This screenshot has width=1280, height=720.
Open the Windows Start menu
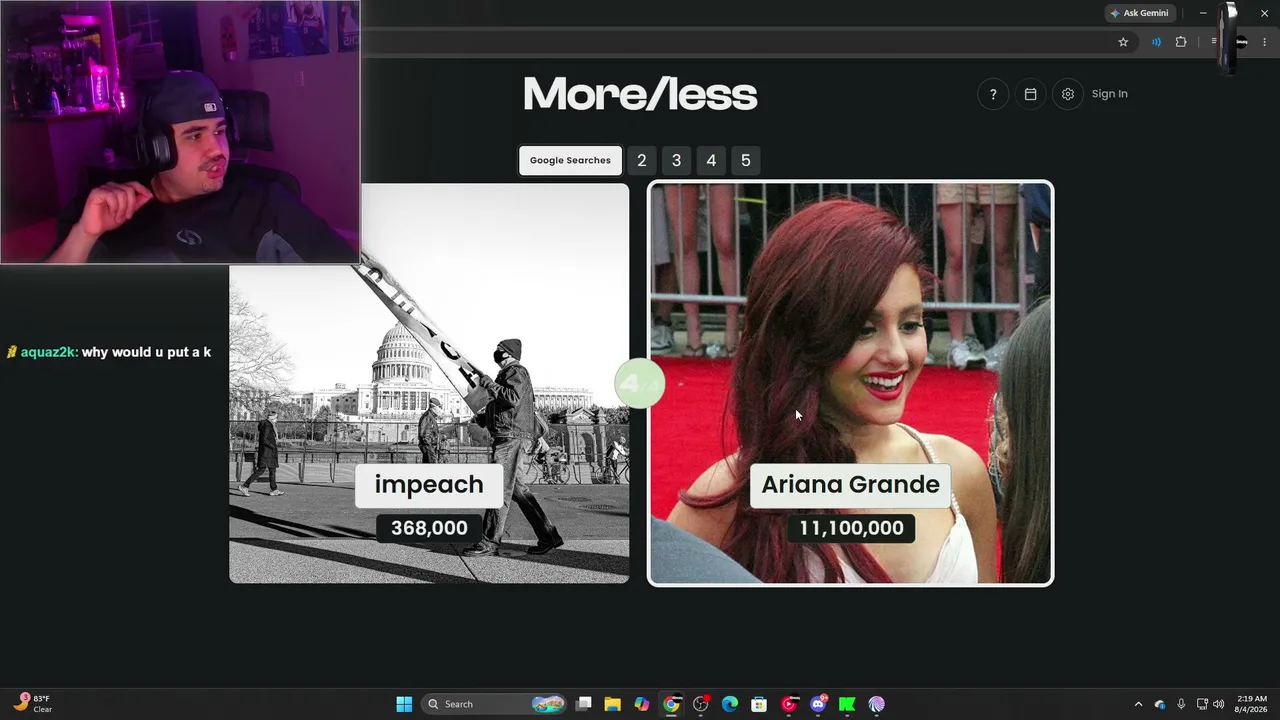click(404, 704)
